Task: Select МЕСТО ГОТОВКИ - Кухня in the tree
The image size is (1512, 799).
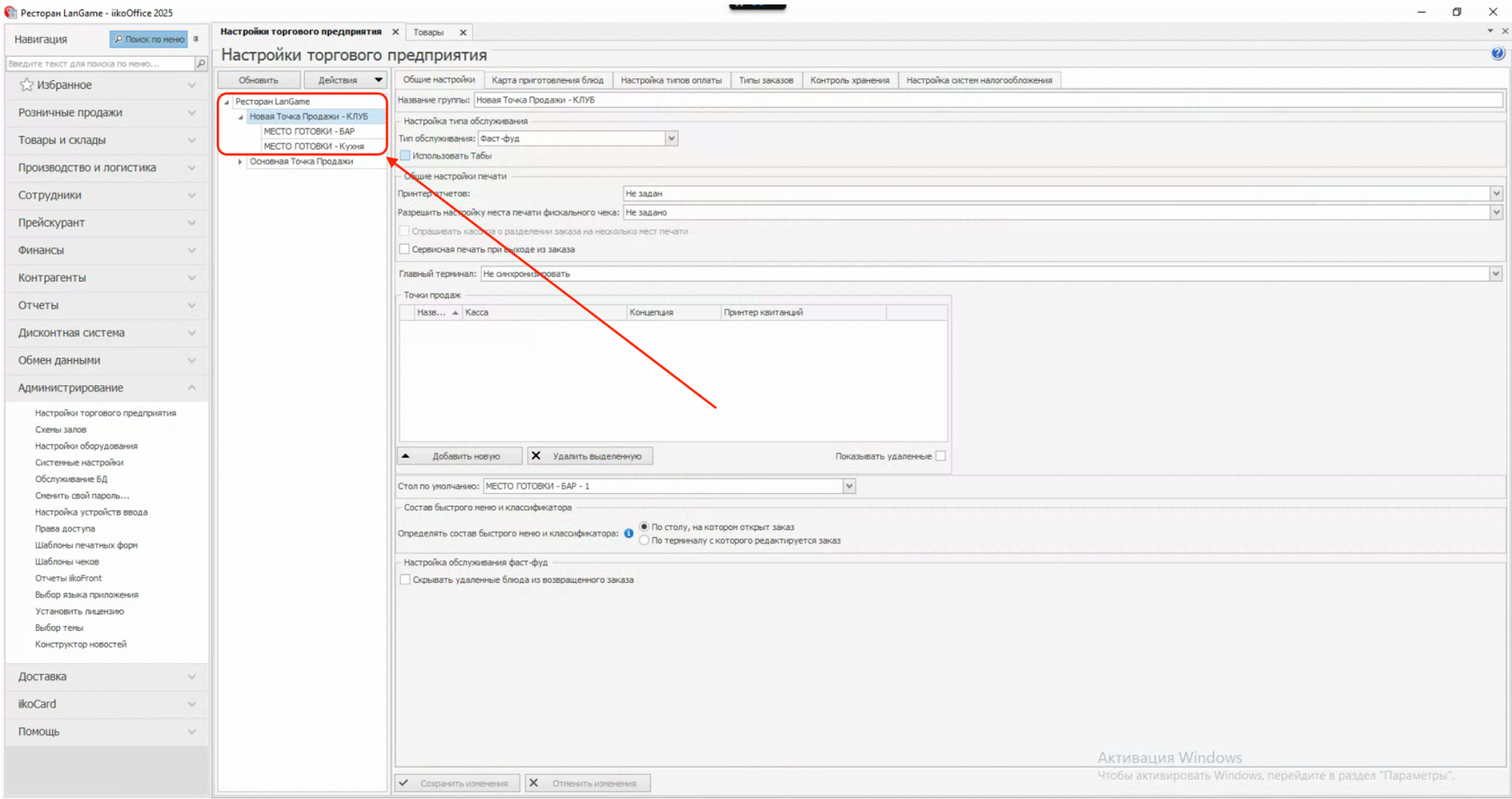Action: [314, 146]
